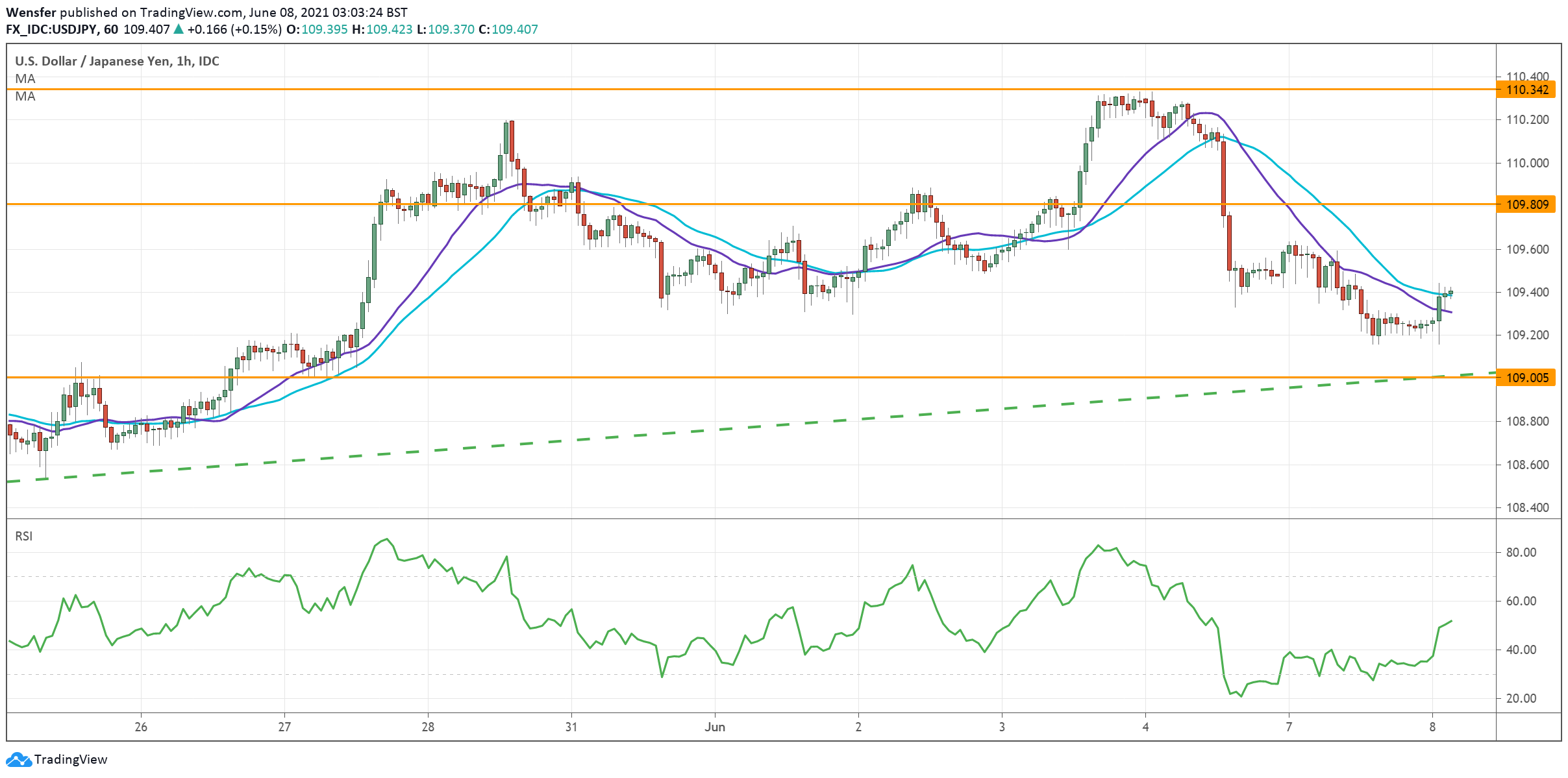
Task: Click the 31 date label on time axis
Action: tap(571, 727)
